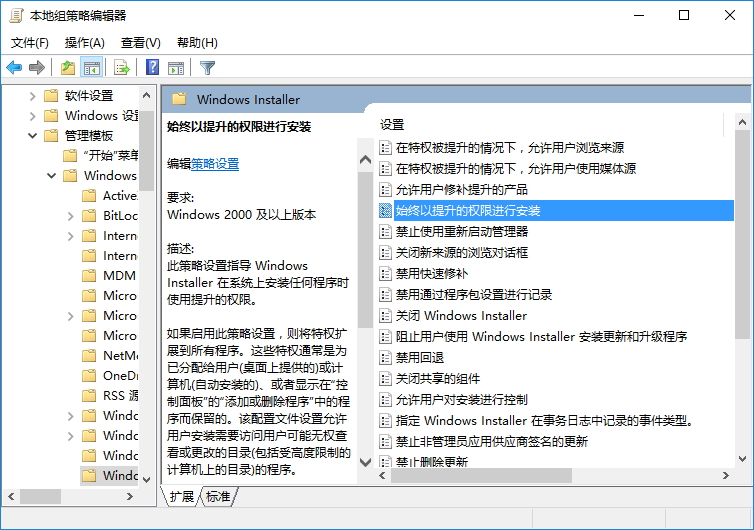Click the Back arrow toolbar icon
Image resolution: width=754 pixels, height=530 pixels.
[14, 67]
